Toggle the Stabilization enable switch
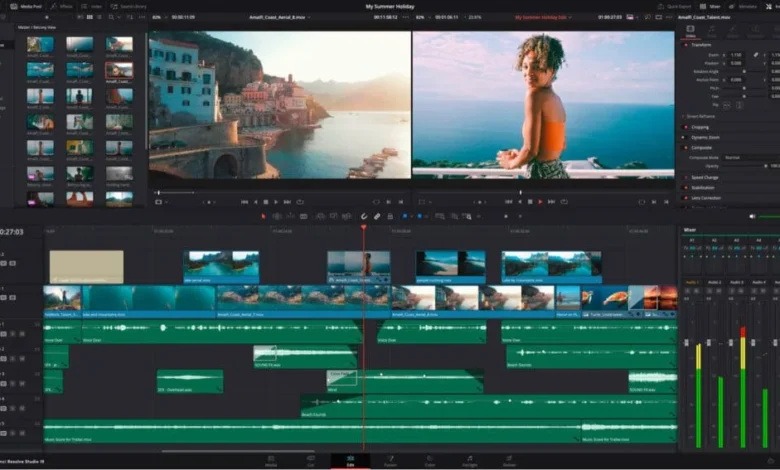The height and width of the screenshot is (470, 780). point(686,187)
